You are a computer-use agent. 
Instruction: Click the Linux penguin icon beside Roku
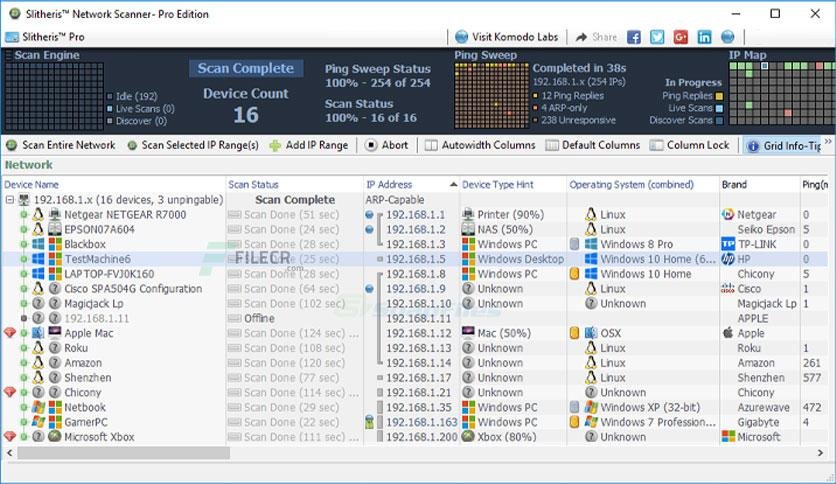point(38,348)
